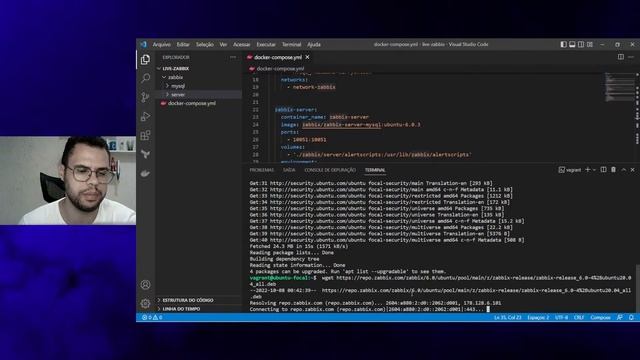The width and height of the screenshot is (640, 360).
Task: Click line 24 image value in editor
Action: click(x=361, y=124)
